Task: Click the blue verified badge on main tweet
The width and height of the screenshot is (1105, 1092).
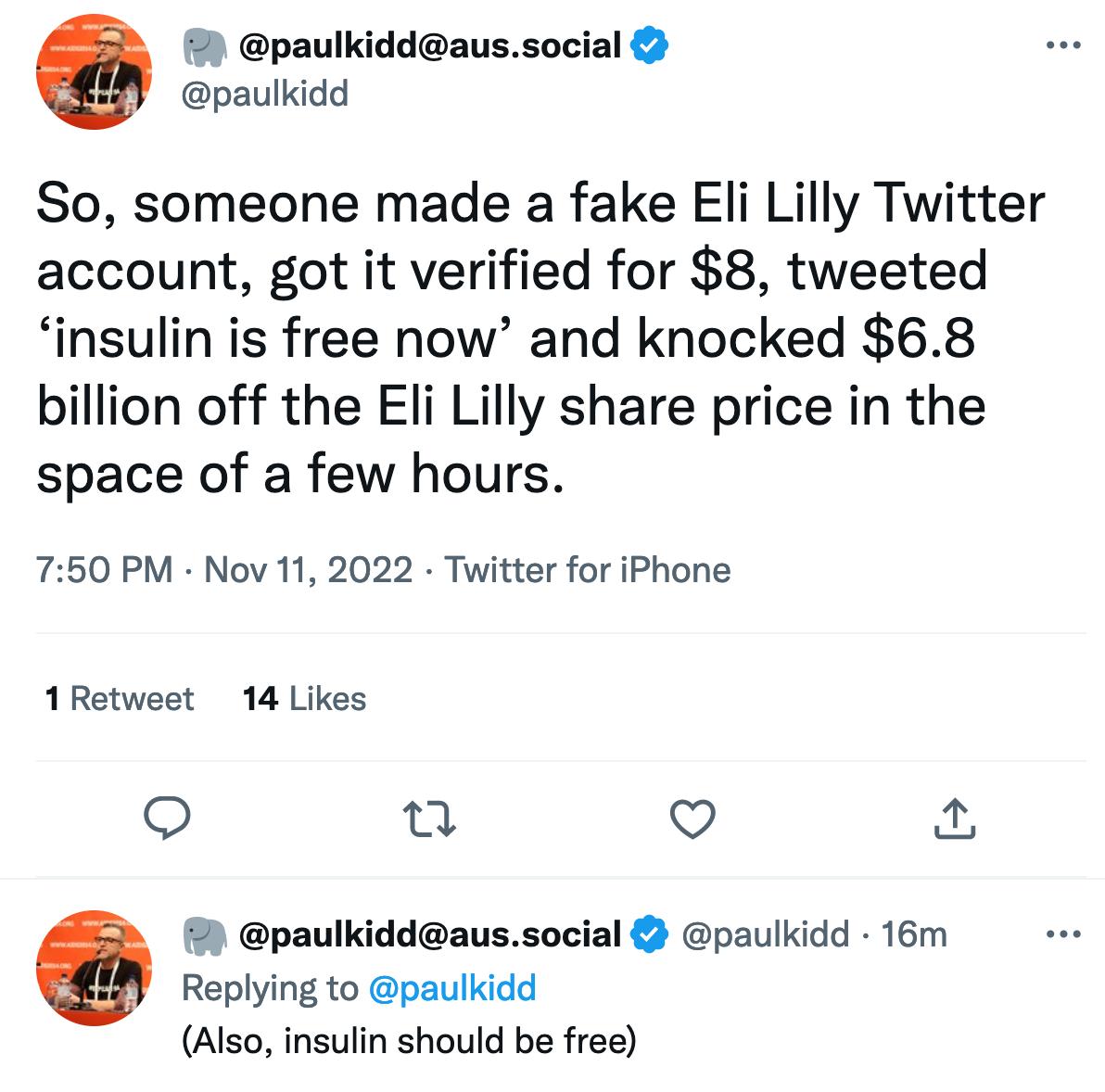Action: (650, 45)
